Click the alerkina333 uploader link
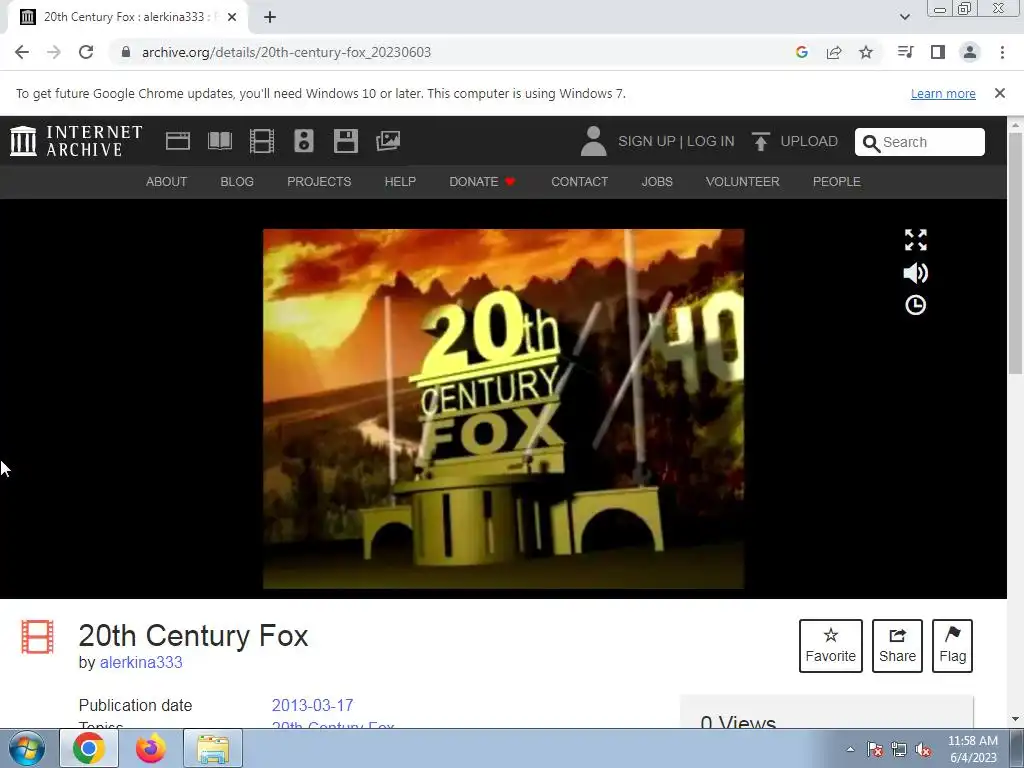Image resolution: width=1024 pixels, height=768 pixels. pos(141,662)
